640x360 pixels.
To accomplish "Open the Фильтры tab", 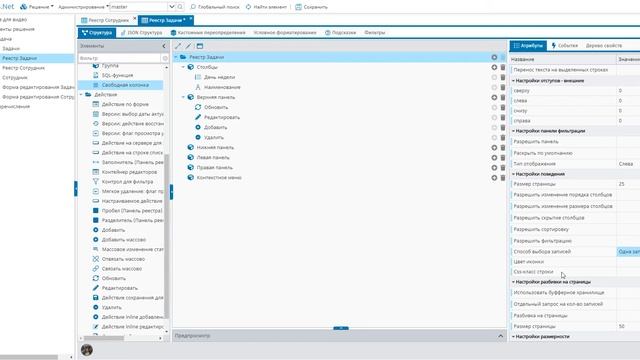I will pos(374,33).
